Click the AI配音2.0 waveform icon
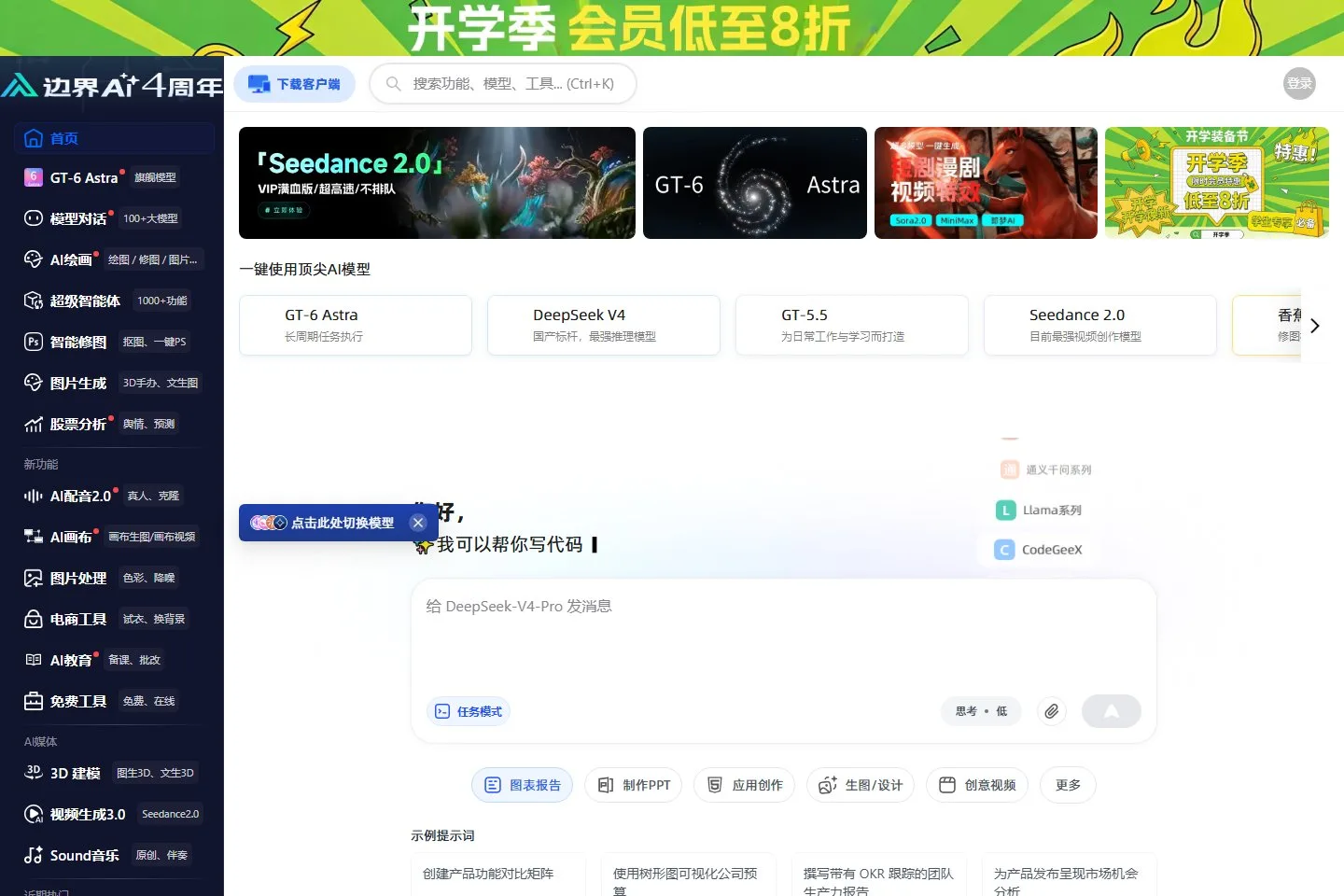Viewport: 1344px width, 896px height. 34,496
